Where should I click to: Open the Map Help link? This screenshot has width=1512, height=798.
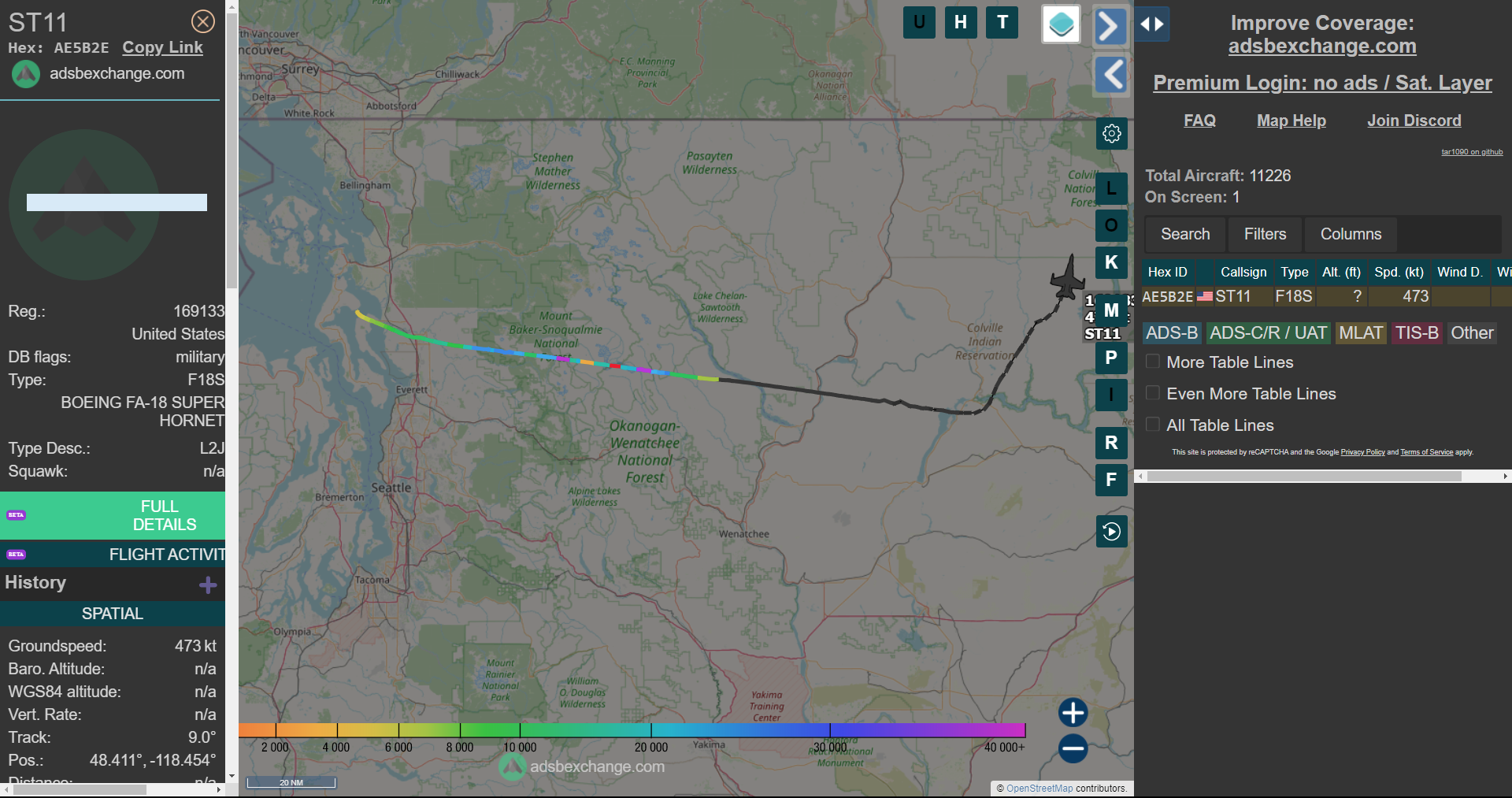point(1291,121)
